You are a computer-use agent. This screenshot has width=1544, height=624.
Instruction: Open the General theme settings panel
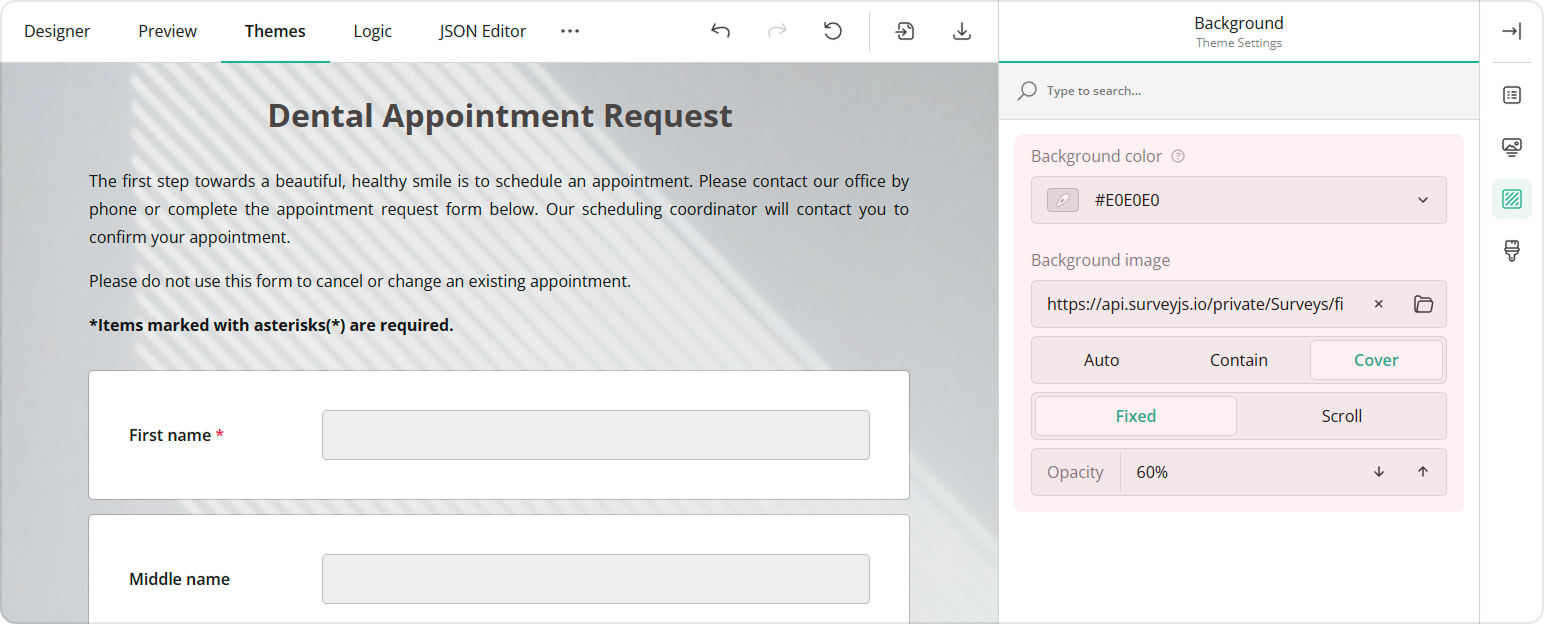coord(1511,95)
